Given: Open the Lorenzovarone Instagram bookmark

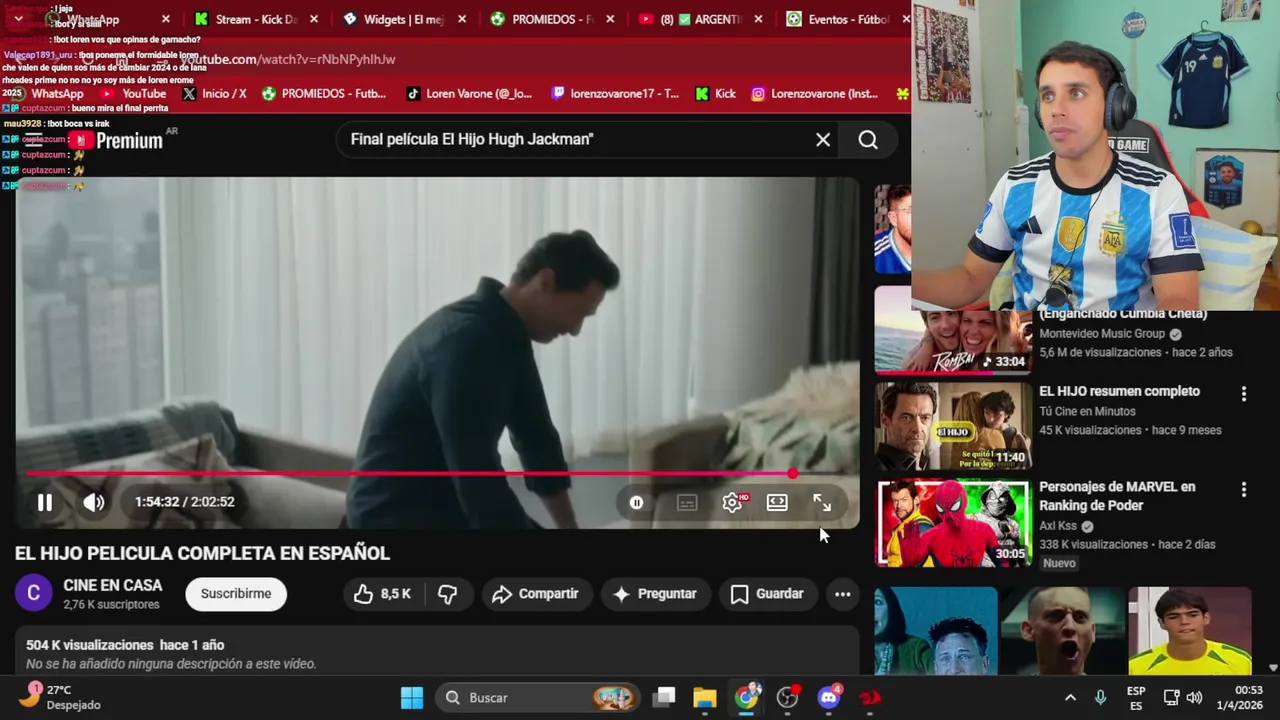Looking at the screenshot, I should point(815,94).
